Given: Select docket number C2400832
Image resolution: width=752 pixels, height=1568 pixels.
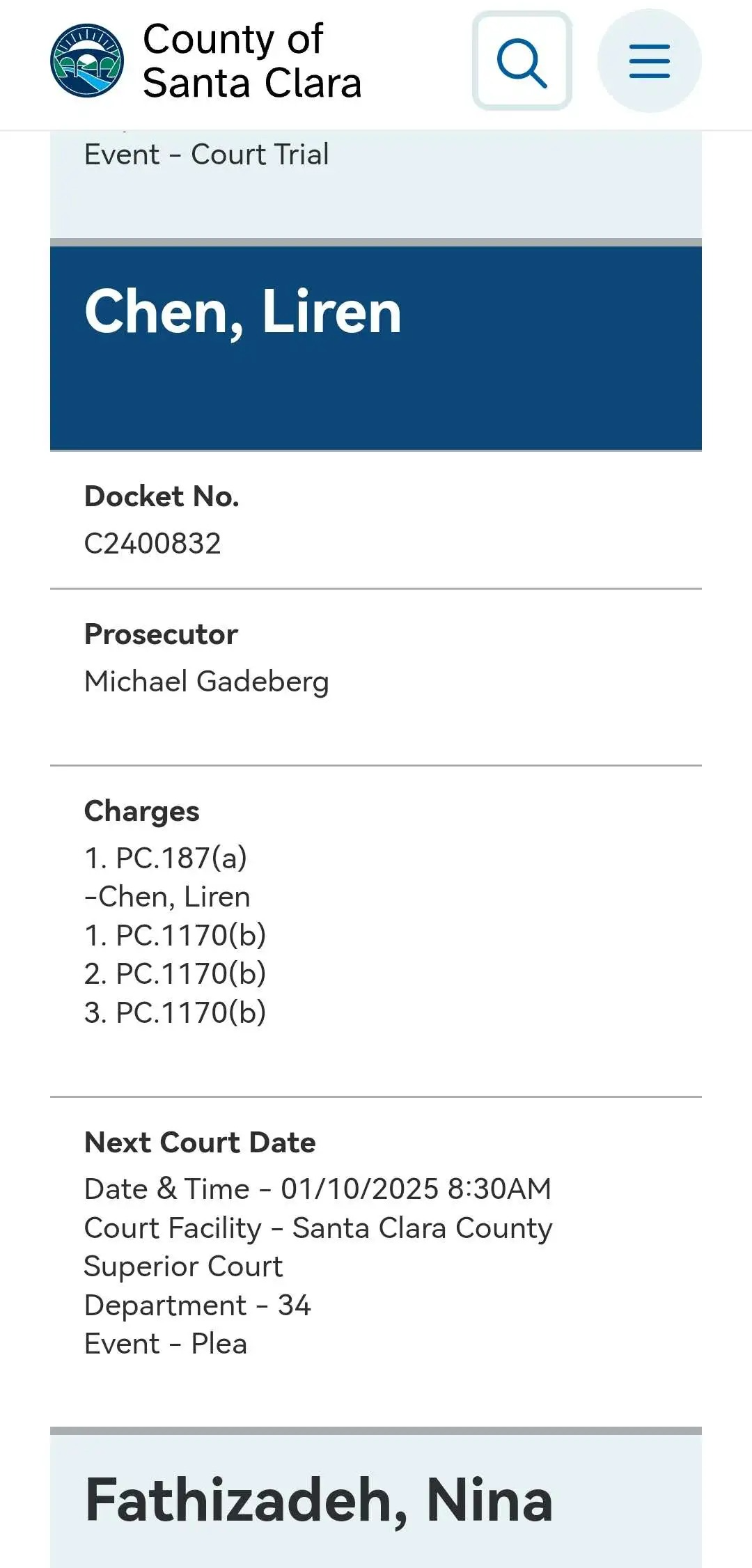Looking at the screenshot, I should pyautogui.click(x=152, y=543).
